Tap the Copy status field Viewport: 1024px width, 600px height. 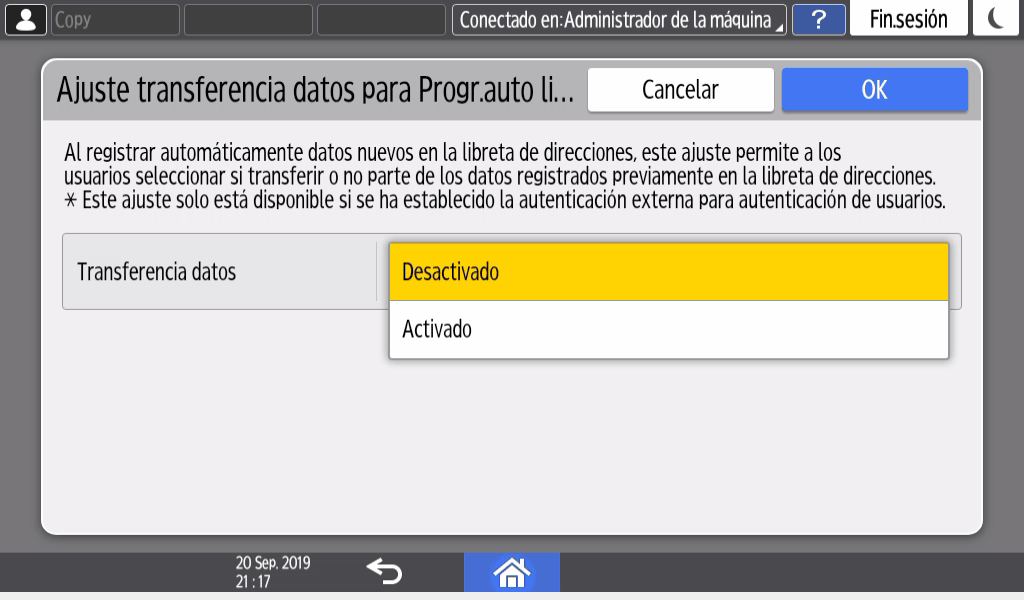(x=114, y=19)
